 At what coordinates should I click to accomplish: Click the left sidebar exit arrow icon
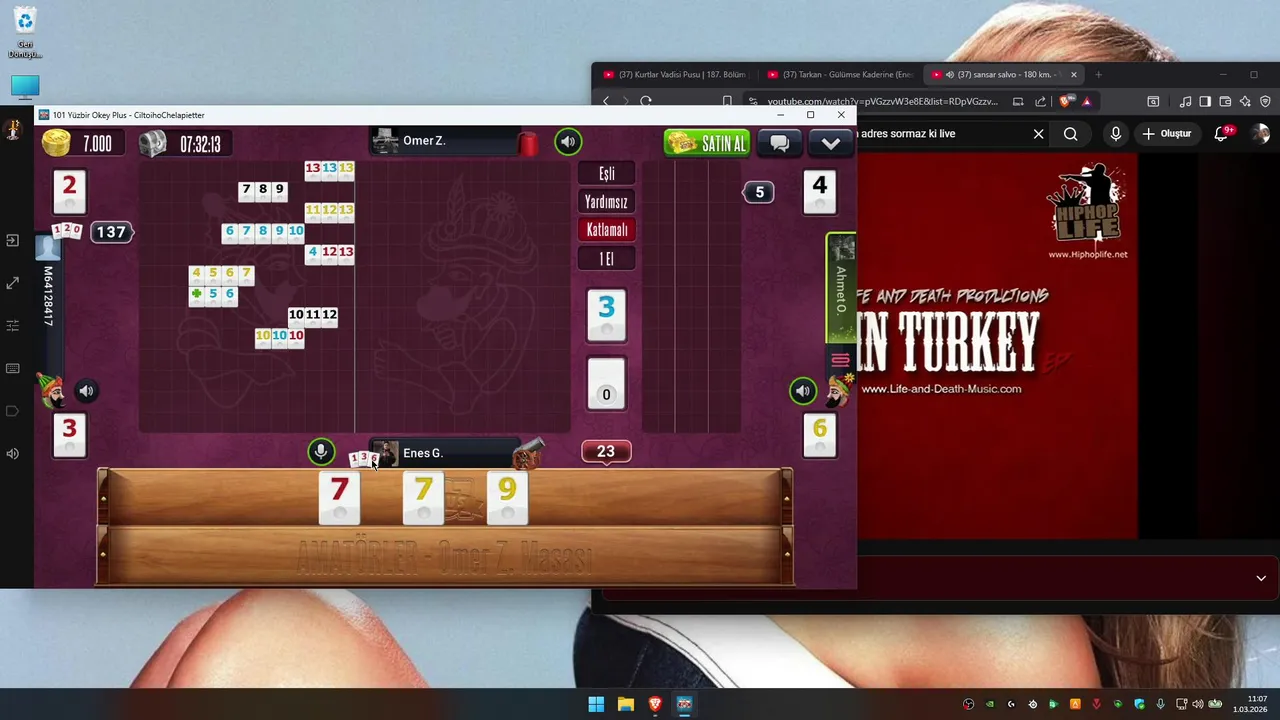click(13, 240)
